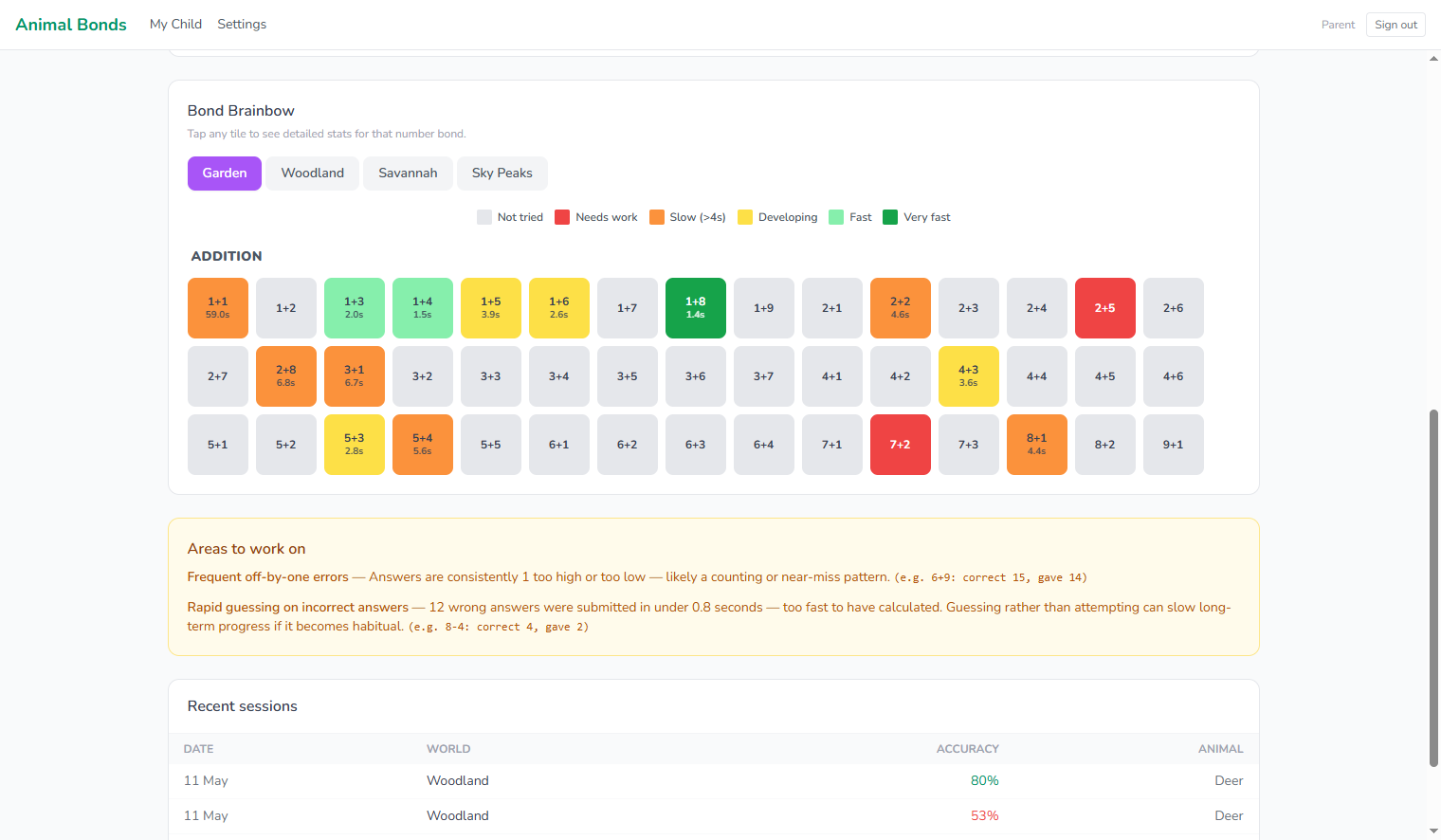Click the 53% accuracy value
1441x840 pixels.
coord(985,815)
